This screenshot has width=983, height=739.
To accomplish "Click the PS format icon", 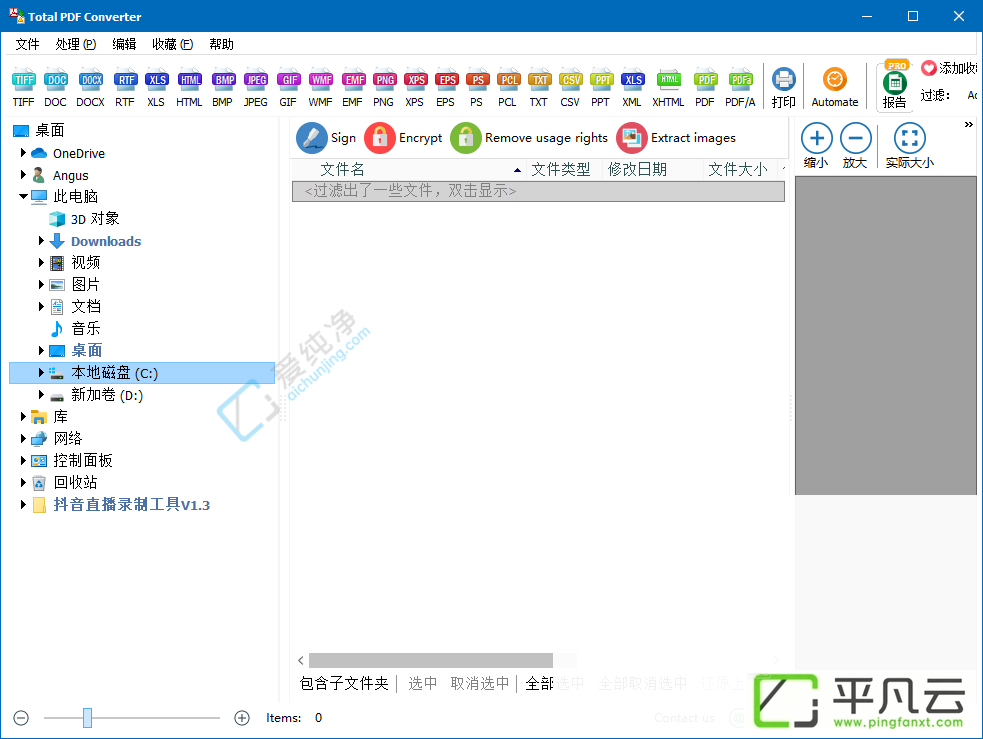I will pyautogui.click(x=477, y=88).
